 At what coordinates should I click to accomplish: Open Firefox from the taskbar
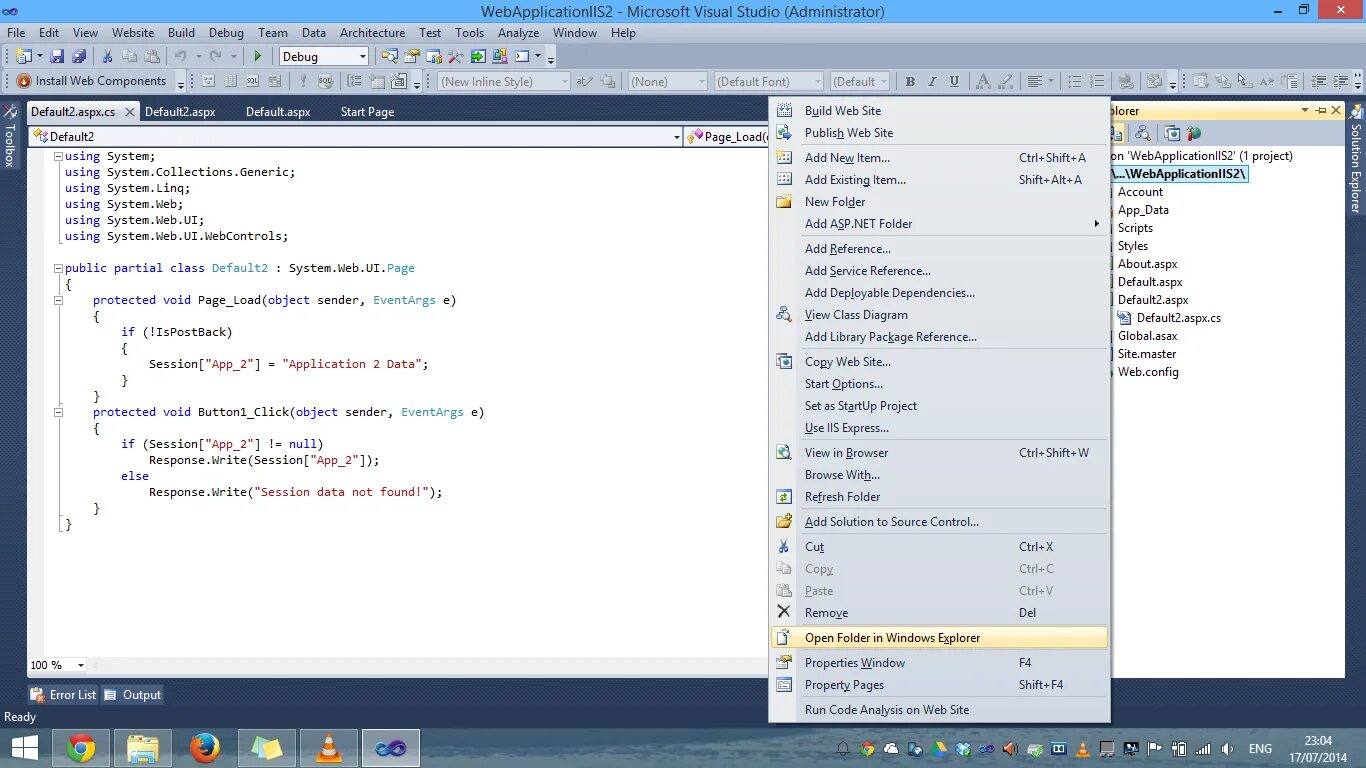[x=205, y=747]
